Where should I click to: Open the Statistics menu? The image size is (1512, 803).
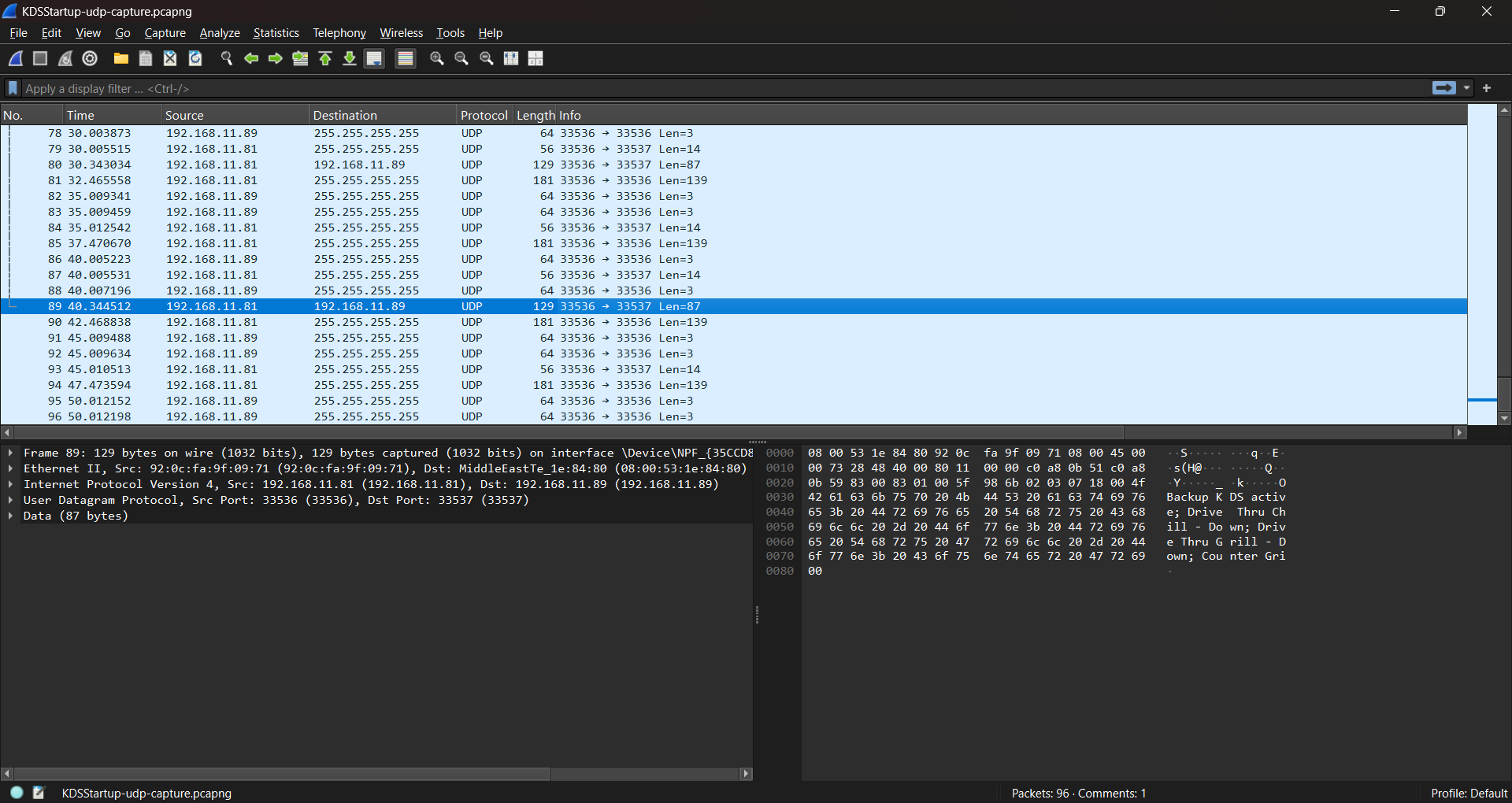[276, 33]
